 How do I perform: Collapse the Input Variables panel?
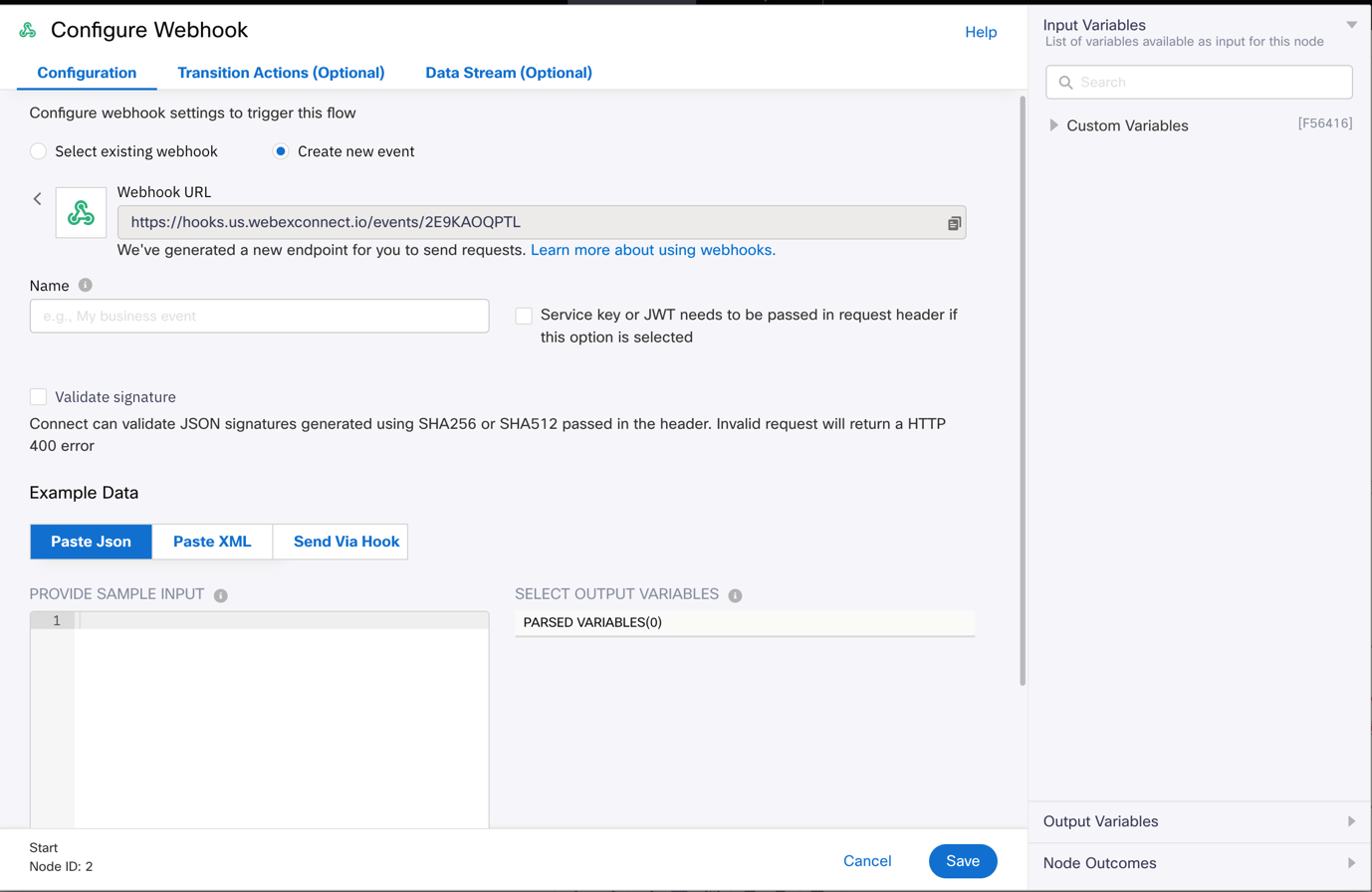pos(1351,25)
